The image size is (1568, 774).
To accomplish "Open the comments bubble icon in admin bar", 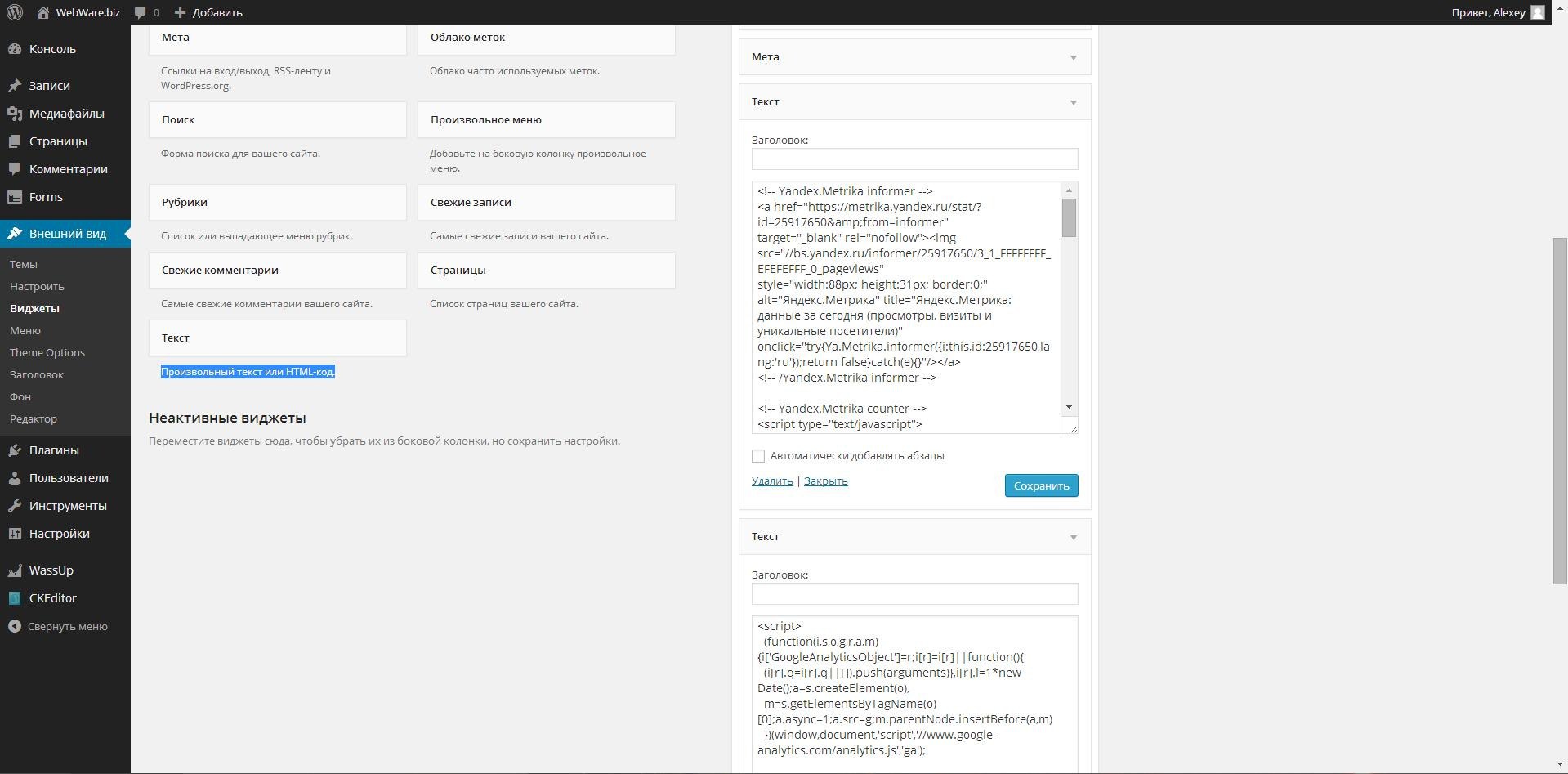I will coord(141,12).
